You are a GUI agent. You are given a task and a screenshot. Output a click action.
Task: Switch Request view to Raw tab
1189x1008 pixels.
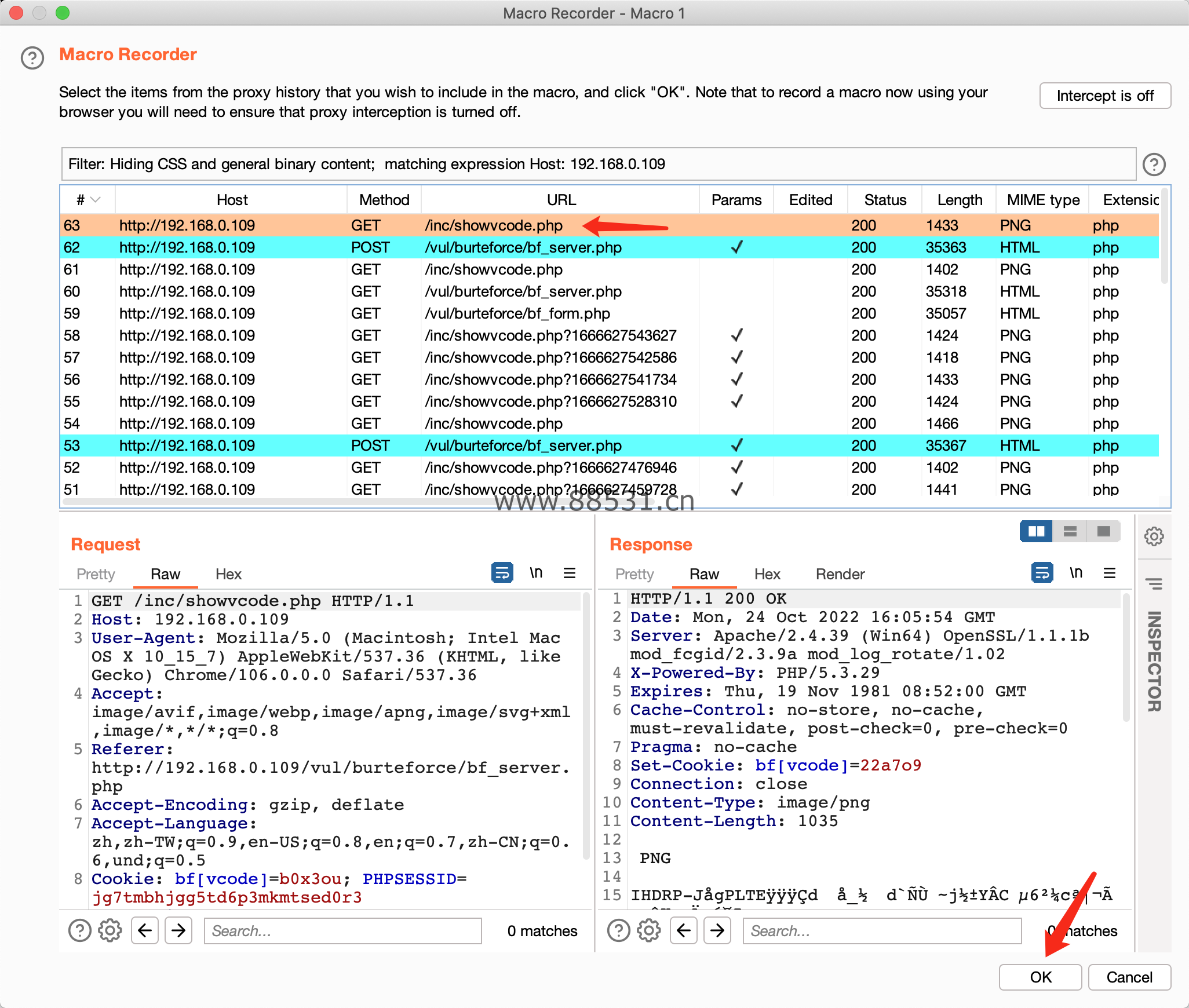click(165, 574)
